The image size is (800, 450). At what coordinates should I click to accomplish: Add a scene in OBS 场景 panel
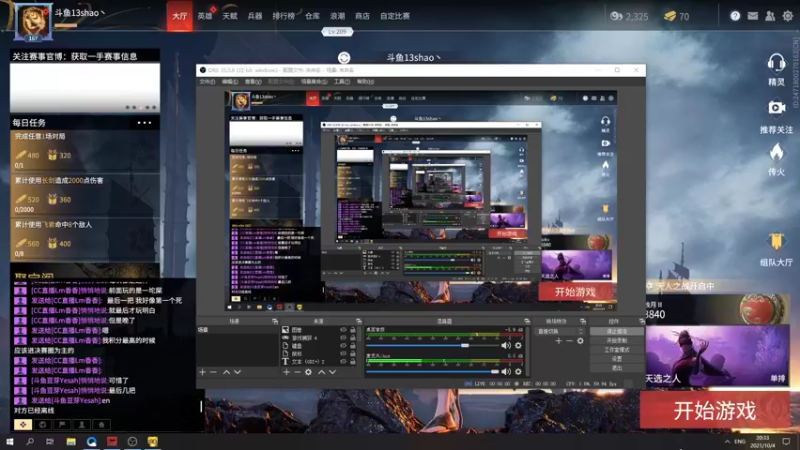[x=202, y=372]
